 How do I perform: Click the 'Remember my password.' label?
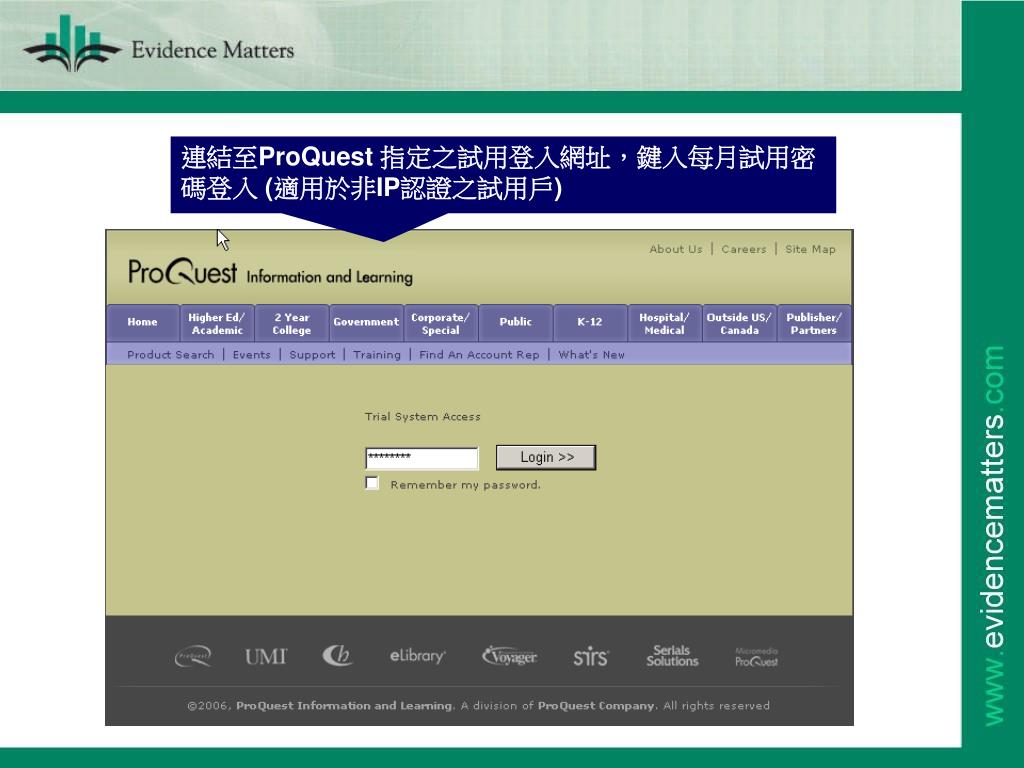[466, 485]
